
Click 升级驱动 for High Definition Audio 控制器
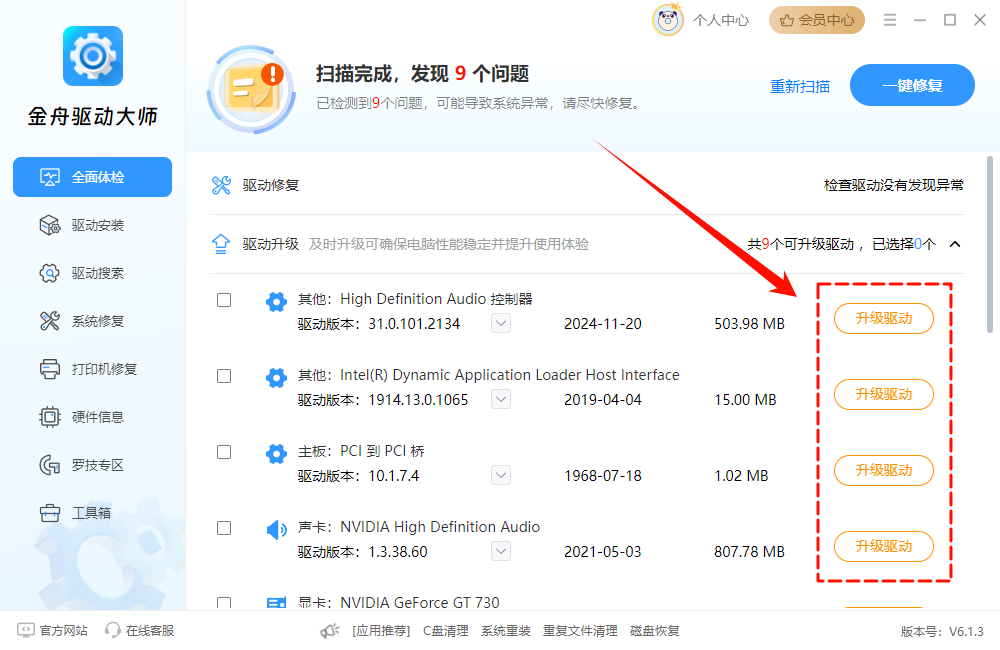point(884,318)
